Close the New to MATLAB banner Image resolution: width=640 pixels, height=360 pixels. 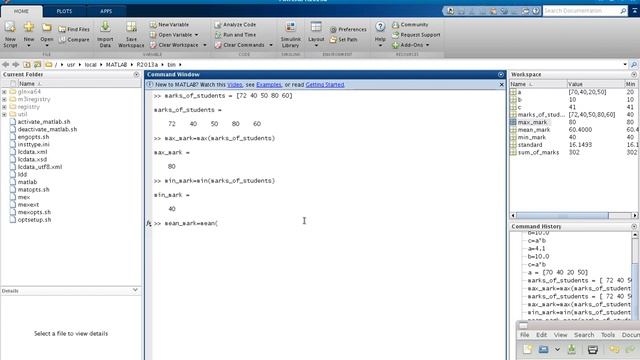pos(502,84)
